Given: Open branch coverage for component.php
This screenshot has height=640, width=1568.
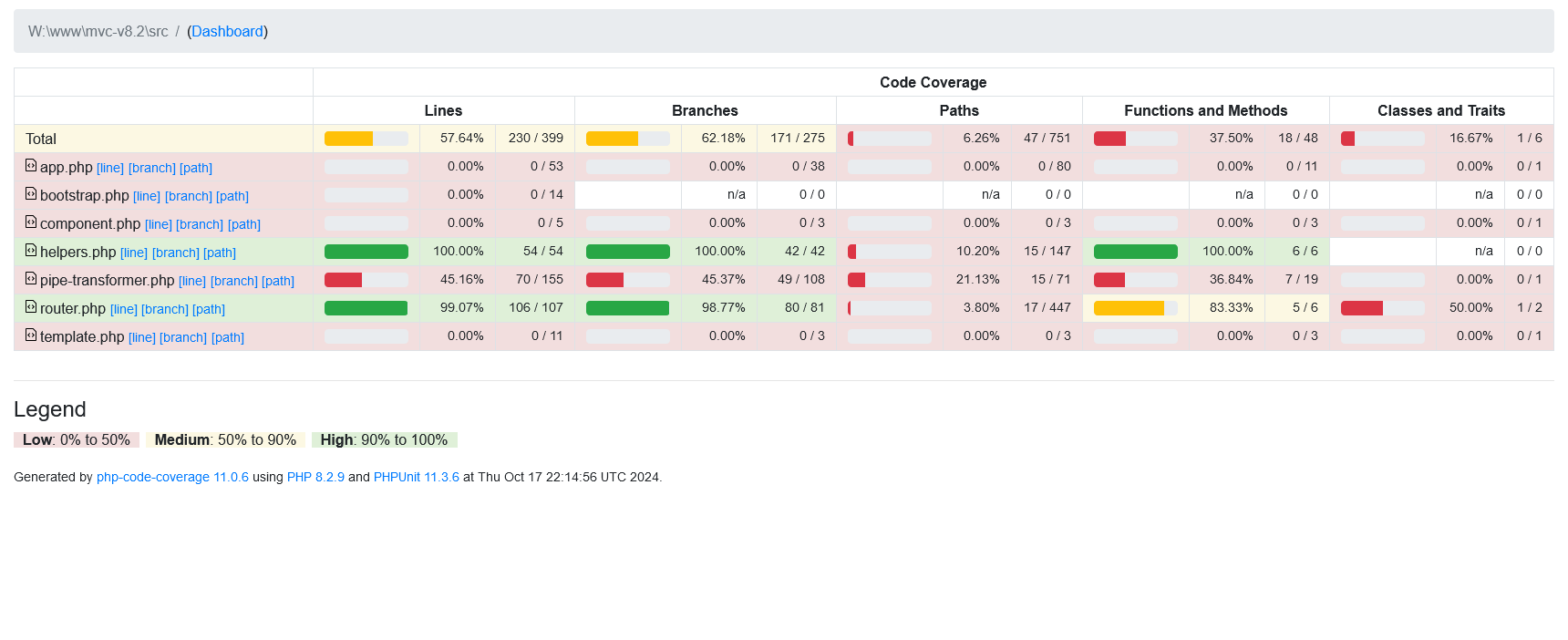Looking at the screenshot, I should [200, 224].
